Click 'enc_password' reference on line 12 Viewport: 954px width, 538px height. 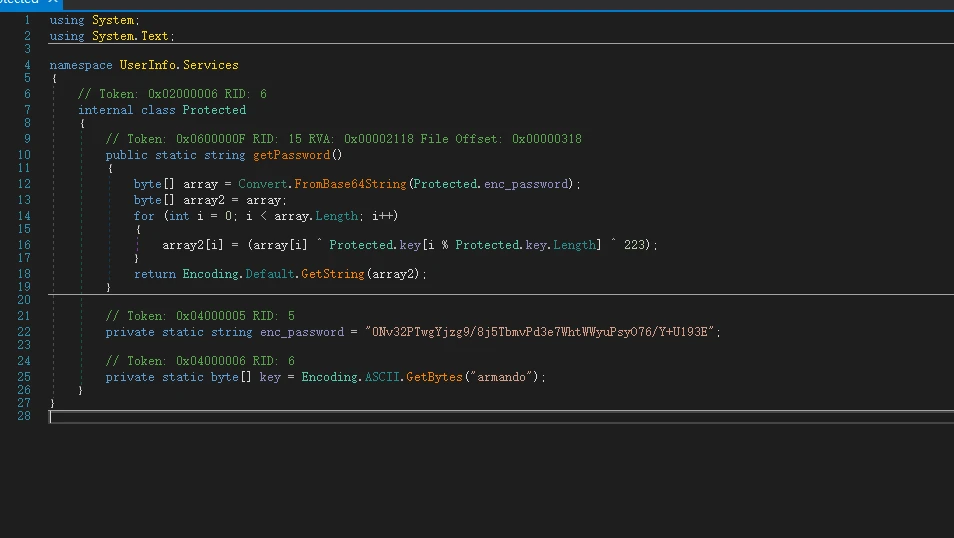point(526,184)
